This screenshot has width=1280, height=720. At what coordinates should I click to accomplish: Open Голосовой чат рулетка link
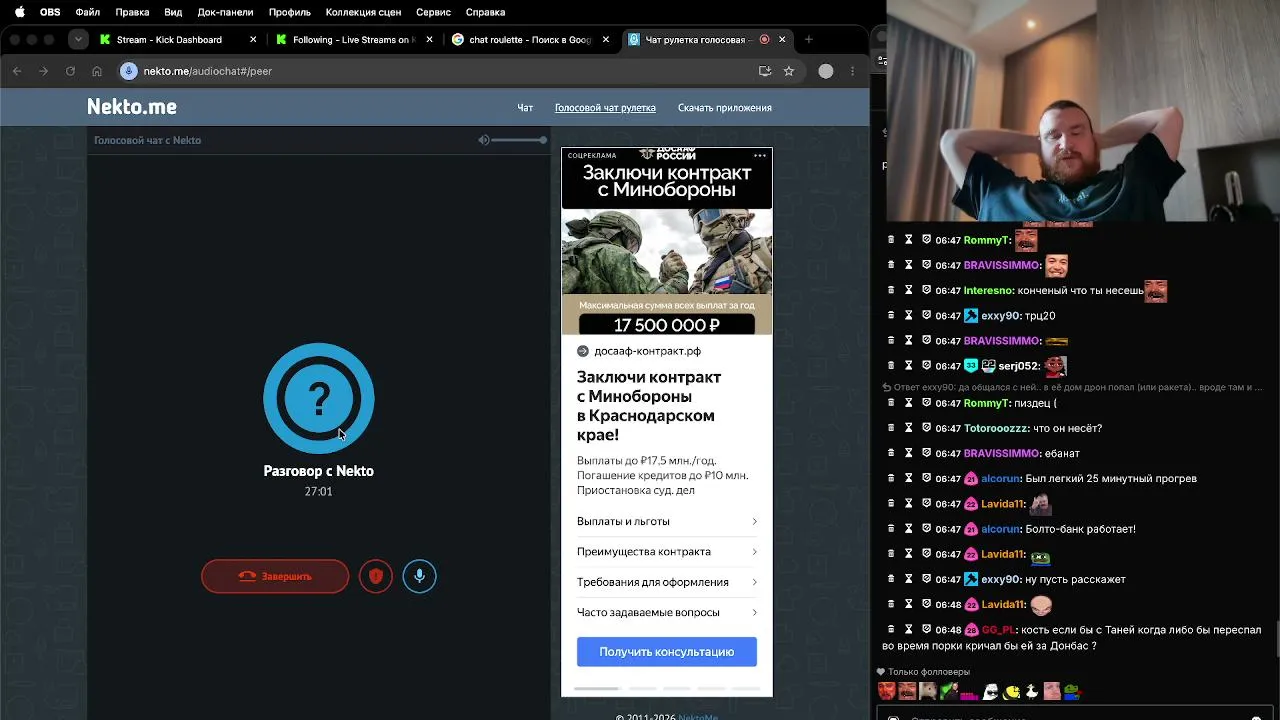click(x=605, y=108)
